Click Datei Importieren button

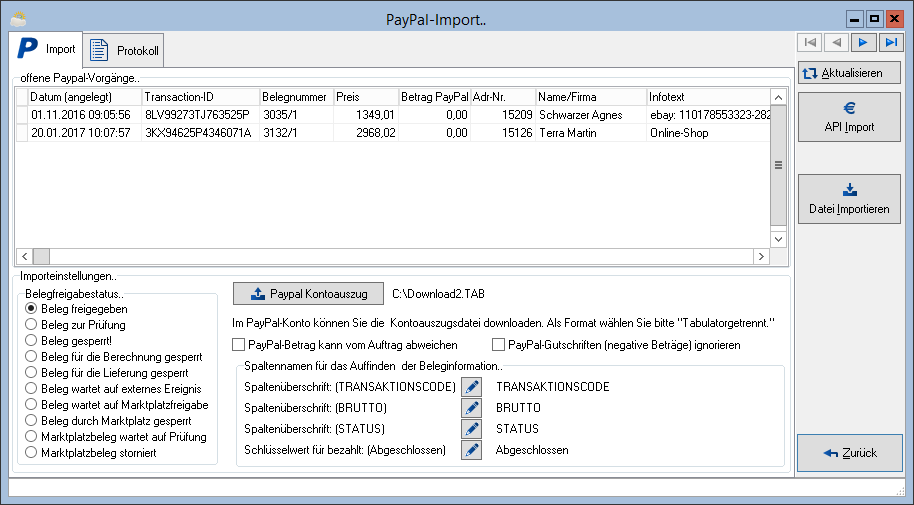point(849,199)
